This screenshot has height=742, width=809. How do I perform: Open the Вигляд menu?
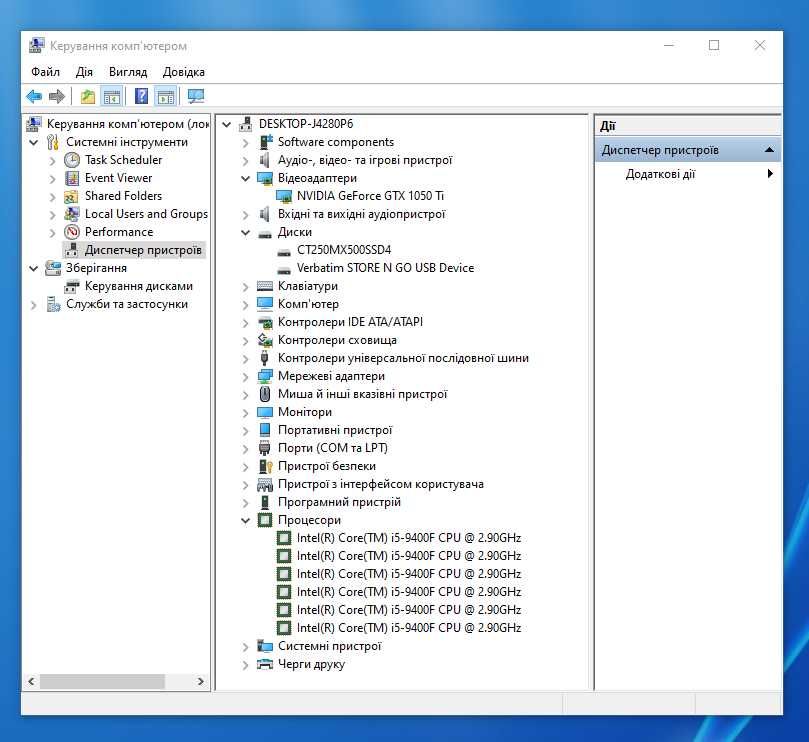coord(128,72)
